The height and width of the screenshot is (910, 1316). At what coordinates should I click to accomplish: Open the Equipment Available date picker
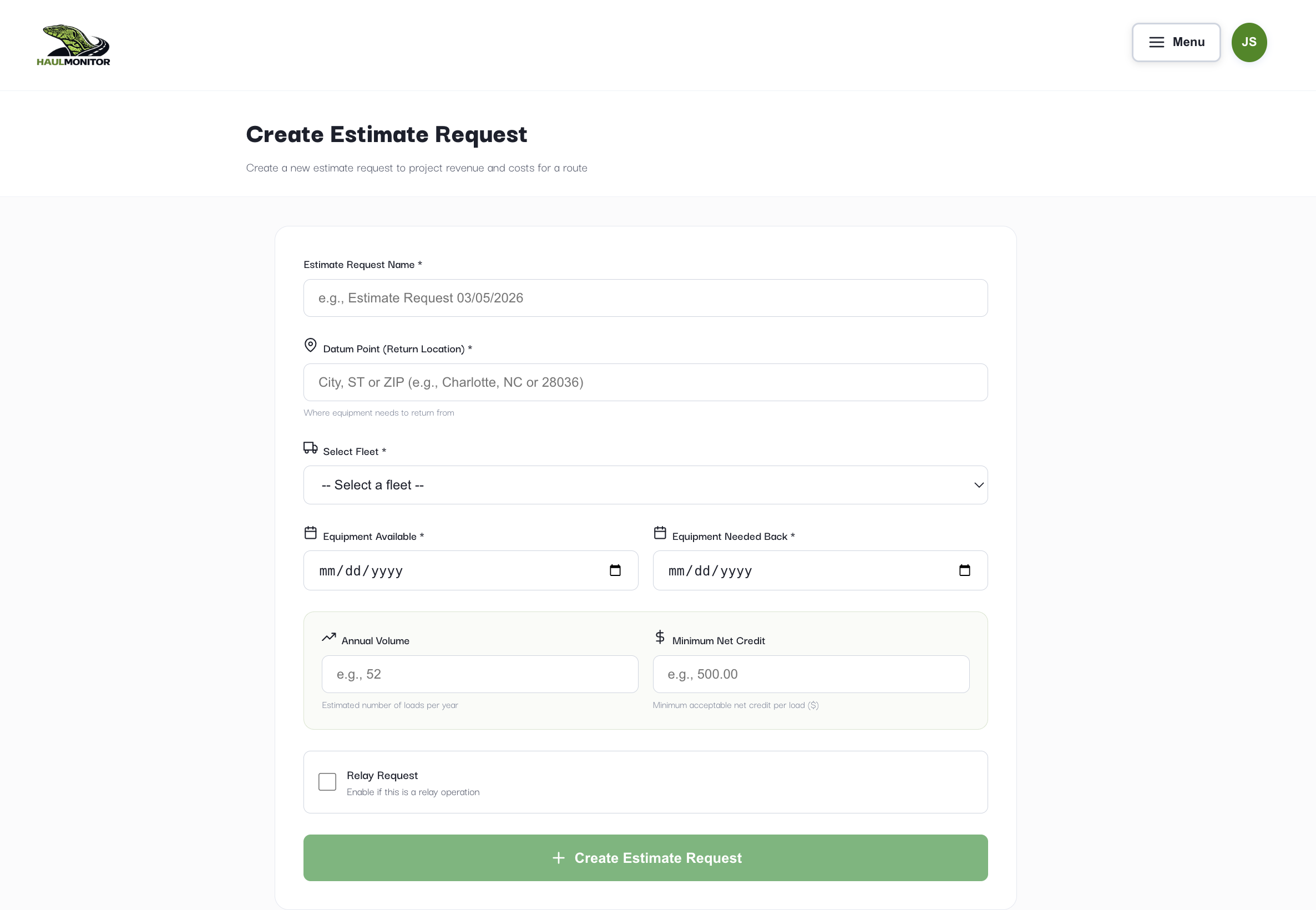(615, 570)
